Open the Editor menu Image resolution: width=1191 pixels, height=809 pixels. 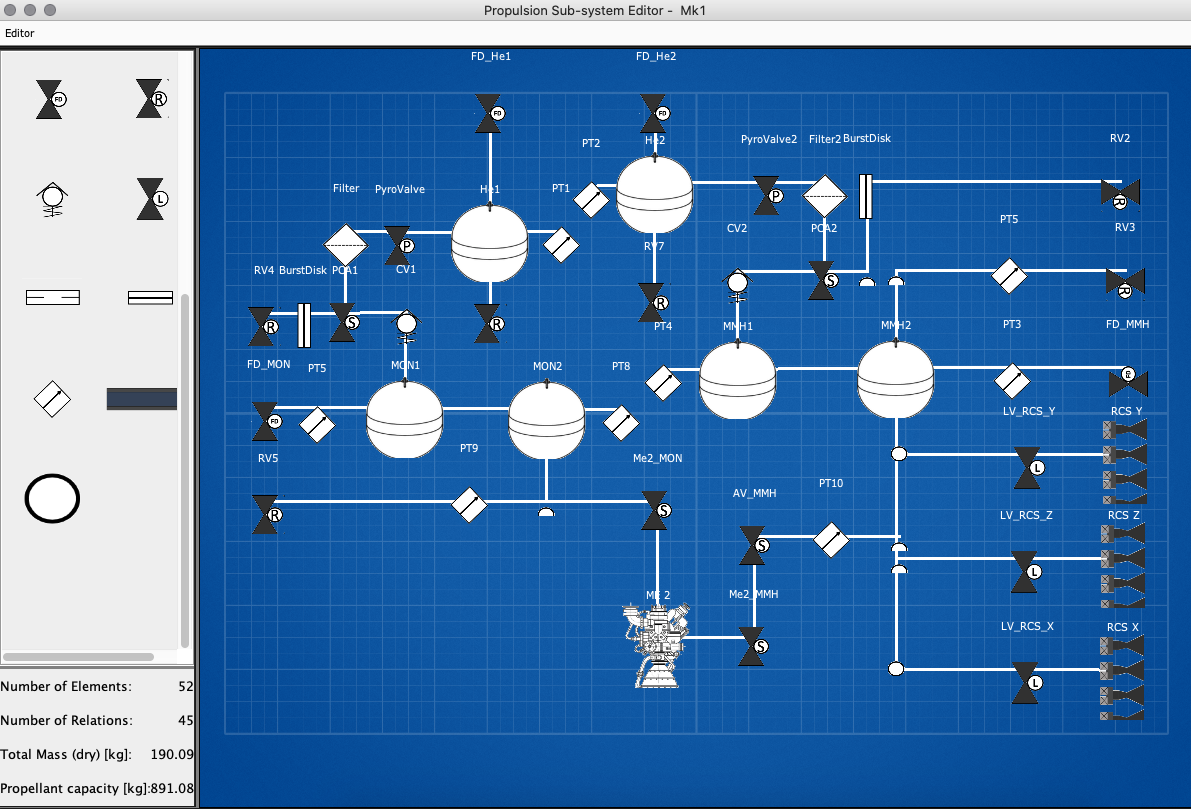click(x=20, y=33)
